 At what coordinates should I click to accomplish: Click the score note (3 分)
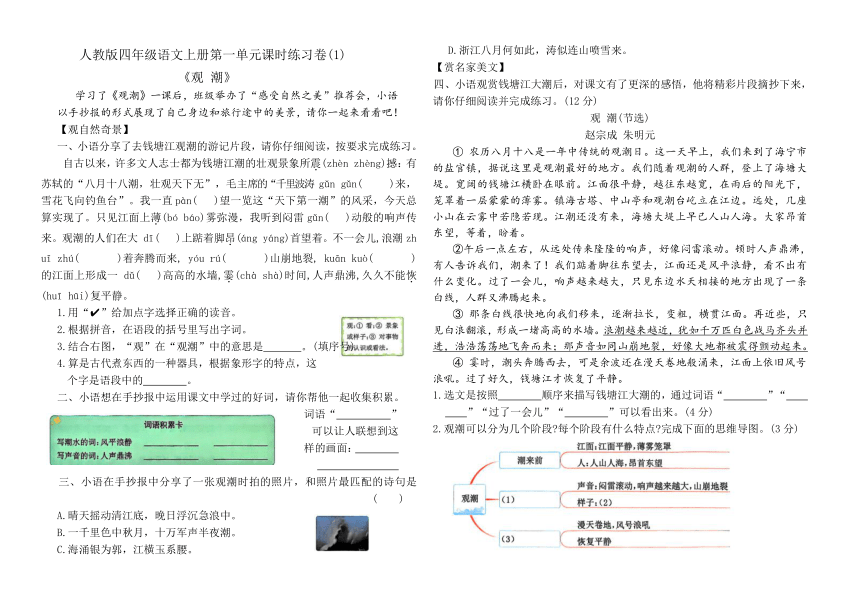pos(783,429)
